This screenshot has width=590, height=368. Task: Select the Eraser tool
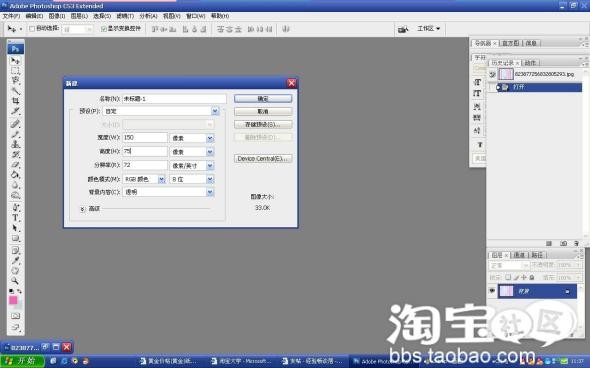point(15,164)
